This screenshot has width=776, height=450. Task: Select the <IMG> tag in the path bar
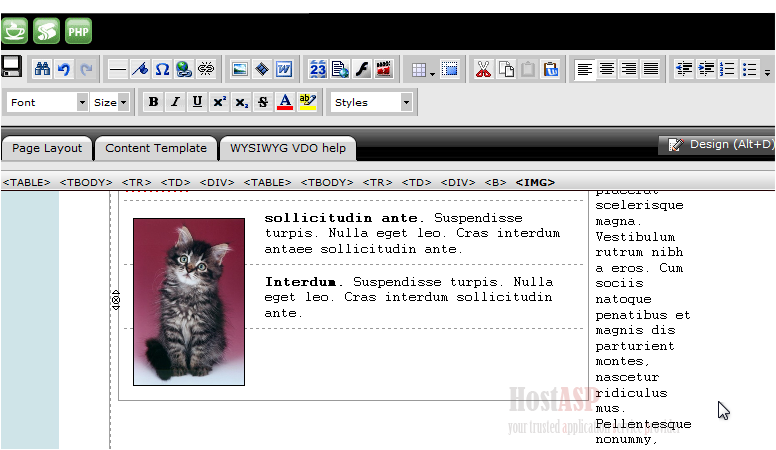535,182
